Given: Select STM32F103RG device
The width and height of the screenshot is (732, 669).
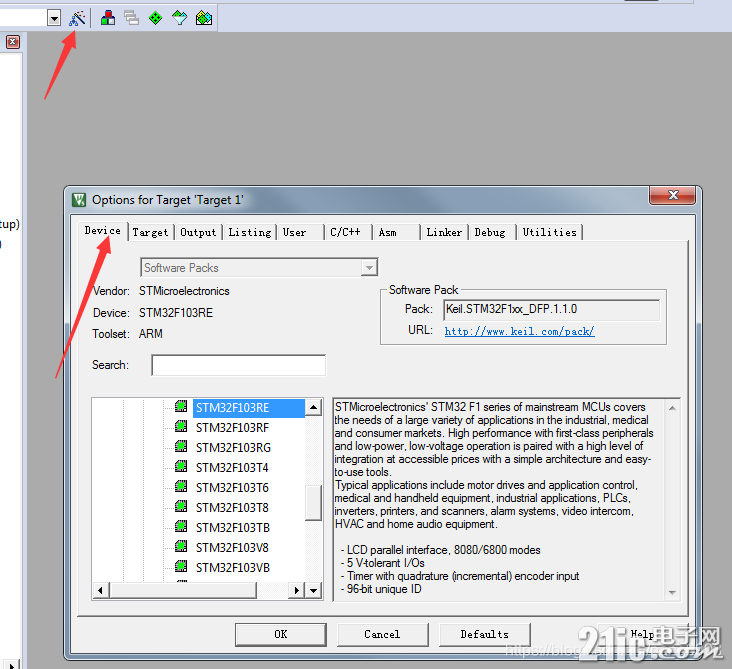Looking at the screenshot, I should (233, 448).
